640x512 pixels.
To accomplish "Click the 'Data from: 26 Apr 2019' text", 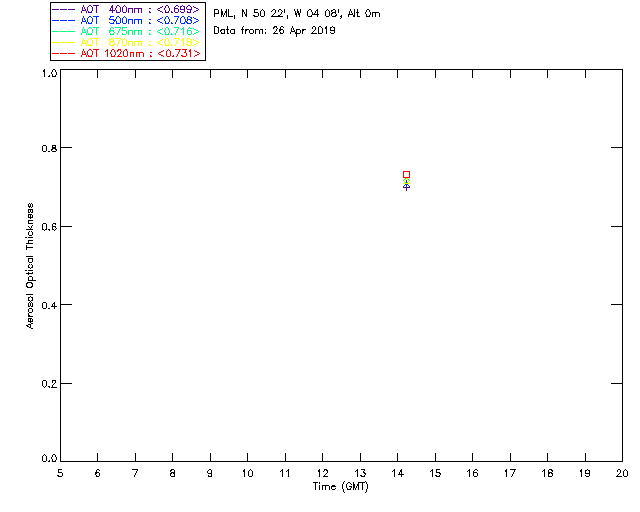I will tap(274, 31).
